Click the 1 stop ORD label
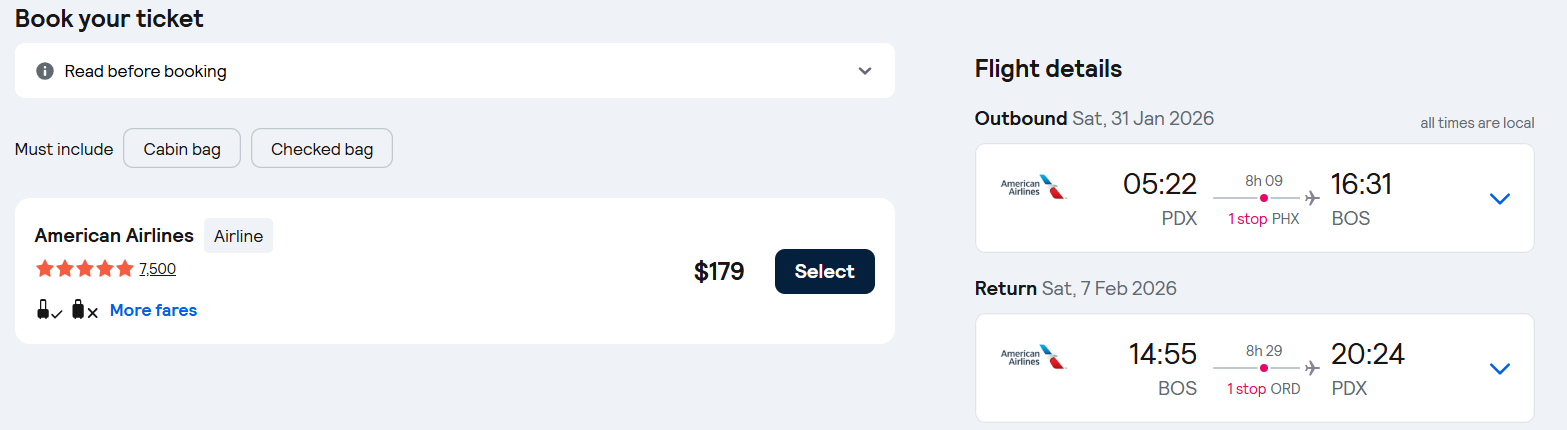The image size is (1567, 430). pos(1263,388)
